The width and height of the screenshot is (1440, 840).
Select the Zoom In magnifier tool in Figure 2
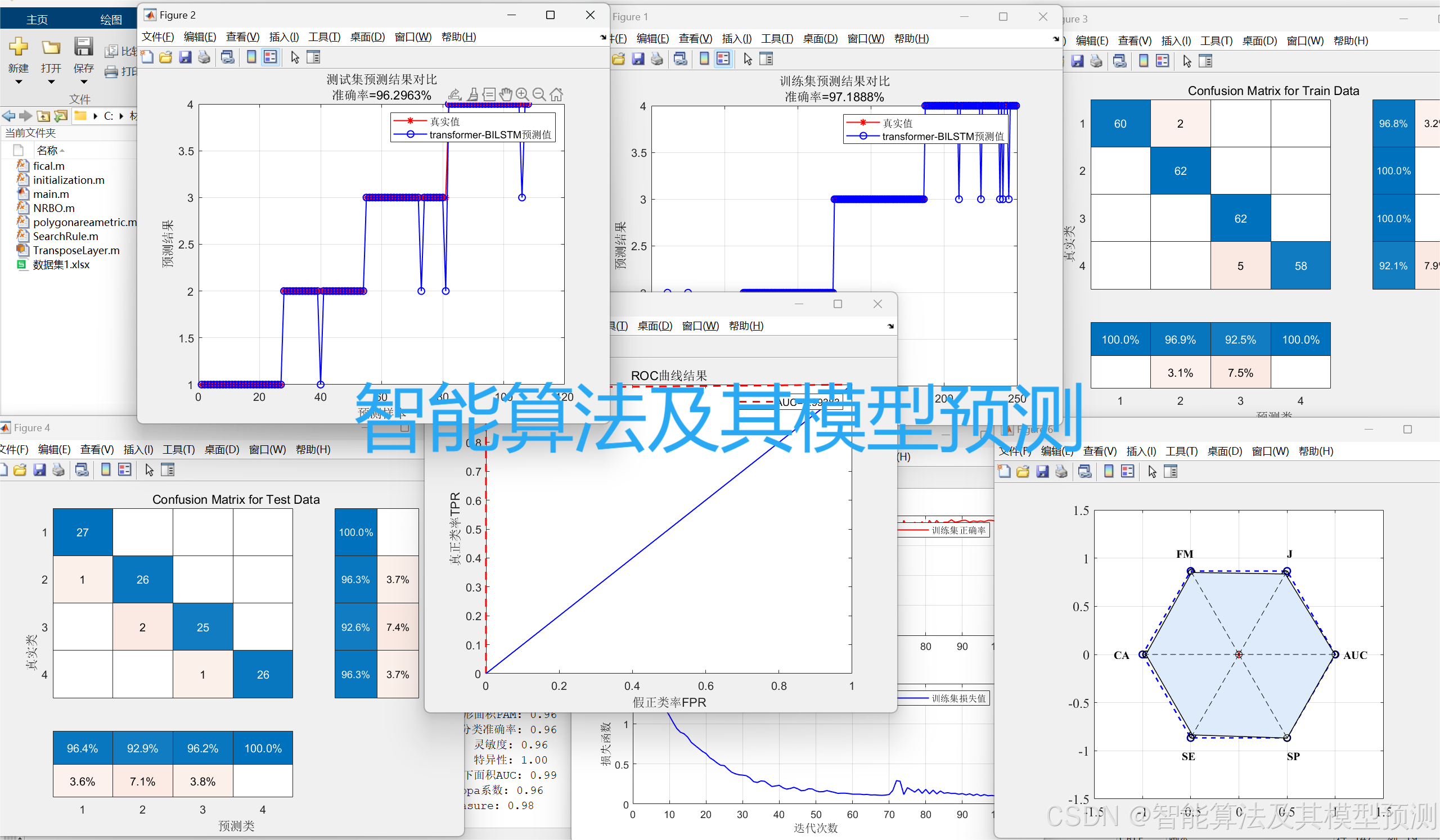point(523,94)
